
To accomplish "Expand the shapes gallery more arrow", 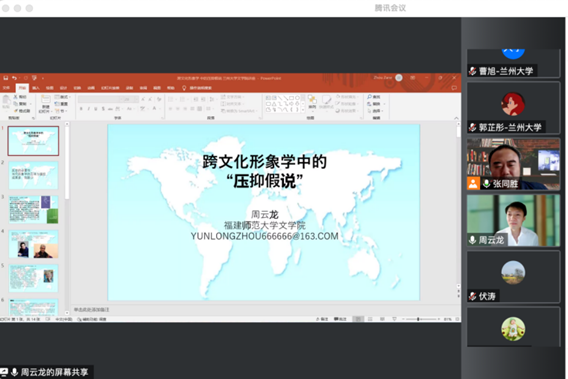I will tap(303, 110).
